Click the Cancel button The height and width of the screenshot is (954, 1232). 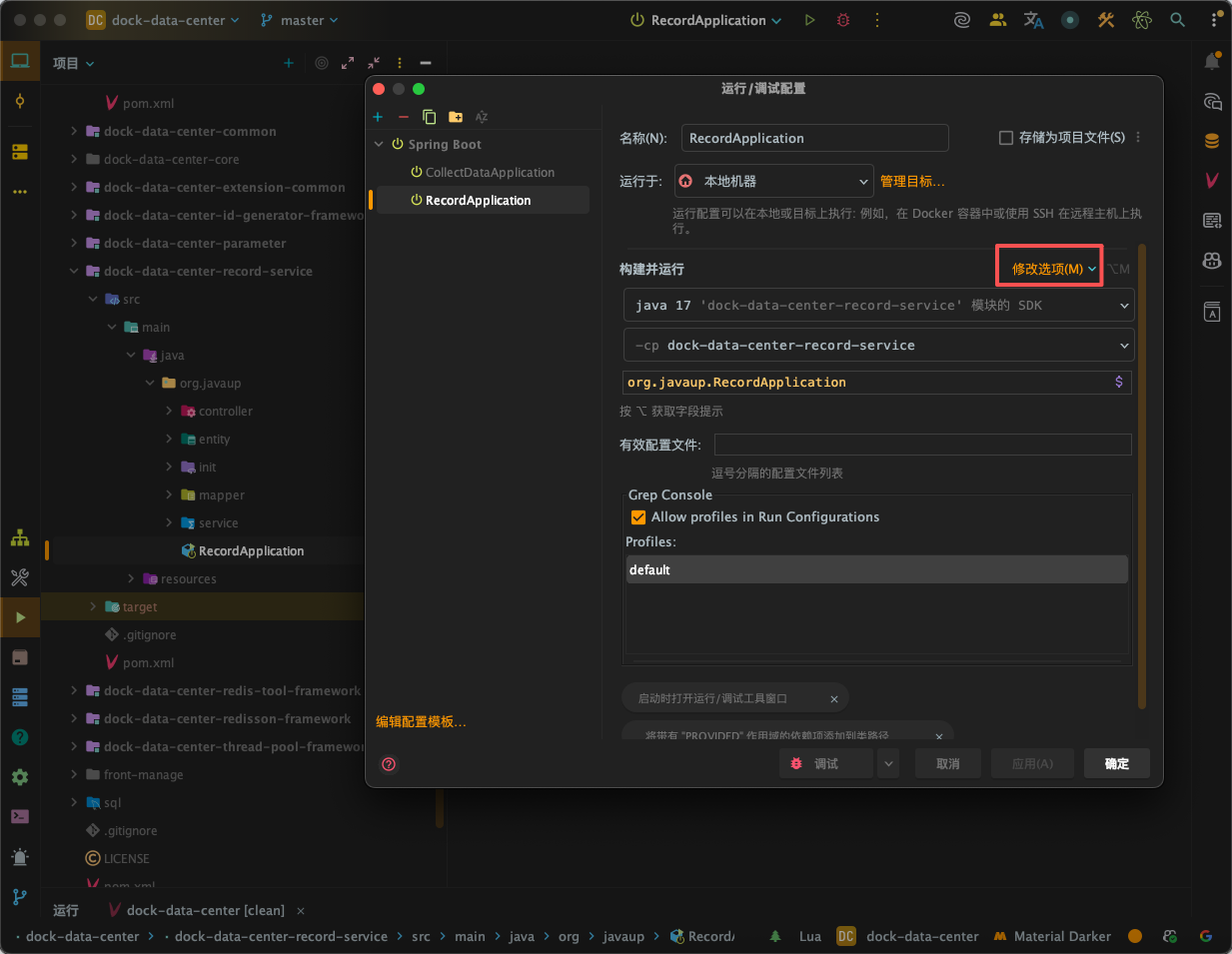click(x=947, y=764)
